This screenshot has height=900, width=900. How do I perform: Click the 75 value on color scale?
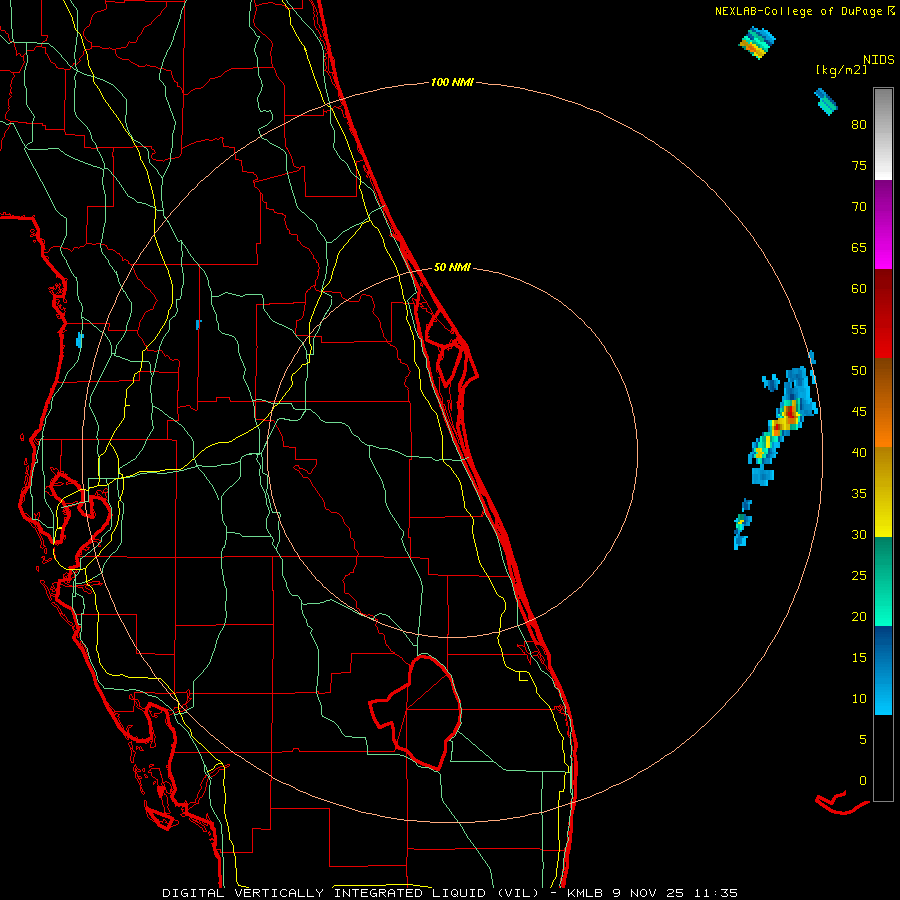[859, 166]
